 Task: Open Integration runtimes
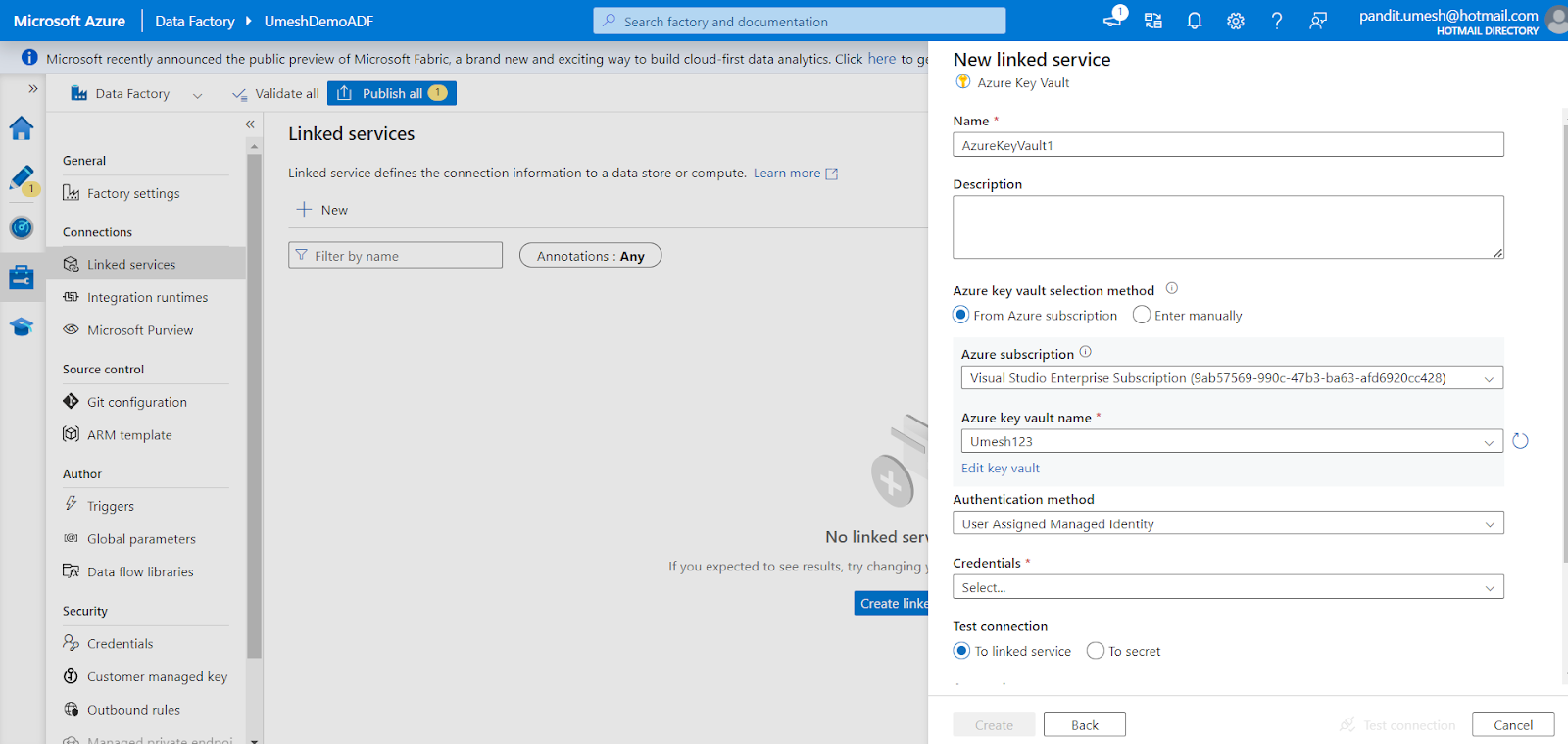pos(145,297)
